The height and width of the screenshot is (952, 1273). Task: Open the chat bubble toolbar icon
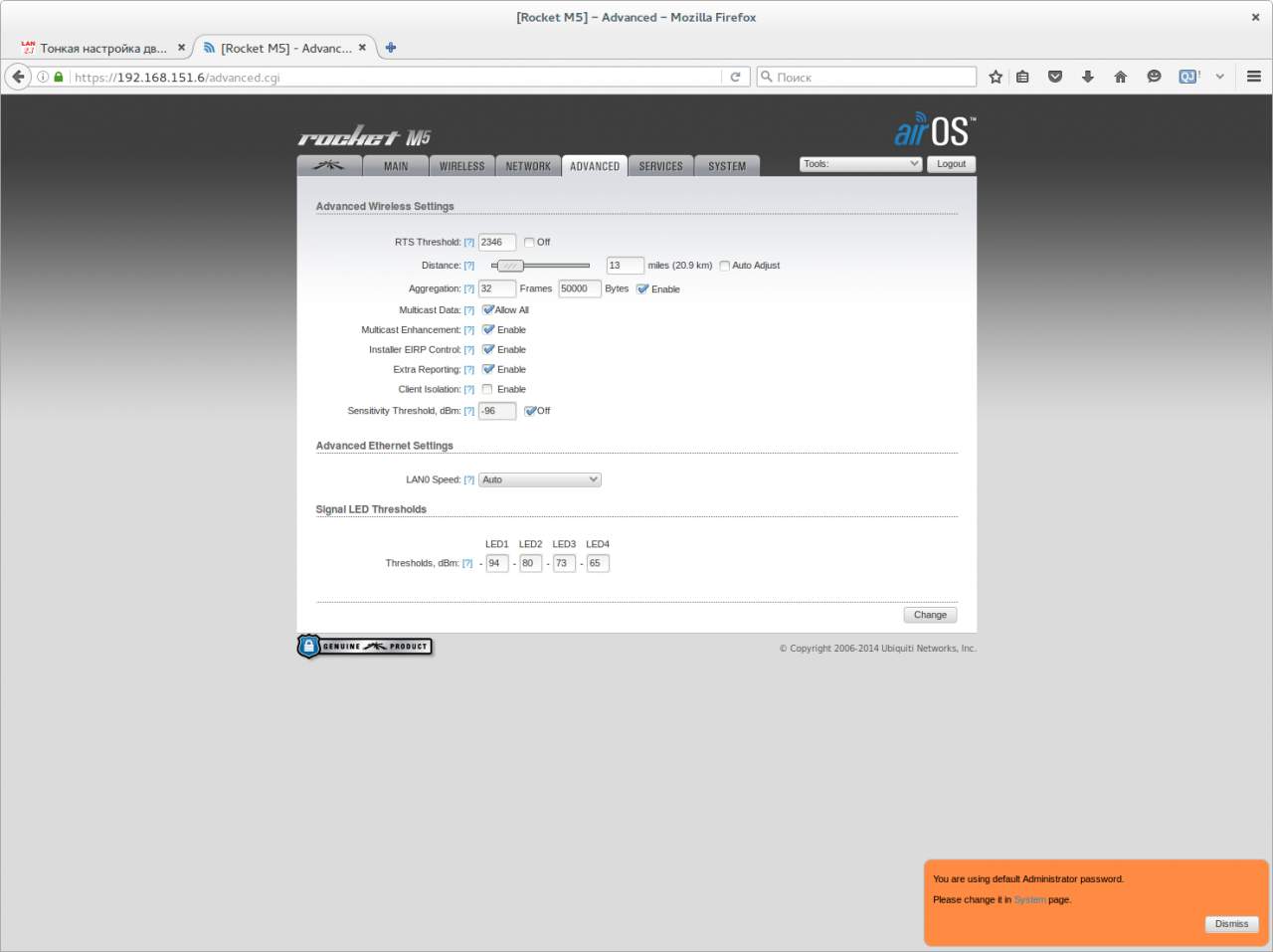click(x=1154, y=77)
